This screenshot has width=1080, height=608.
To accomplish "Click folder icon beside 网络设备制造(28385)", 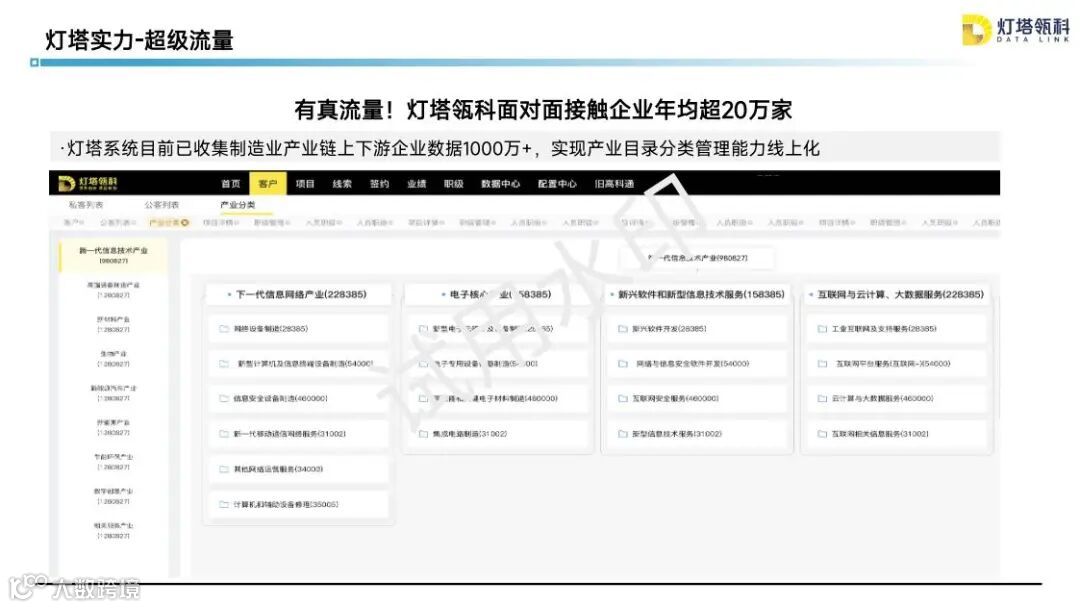I will pos(224,329).
